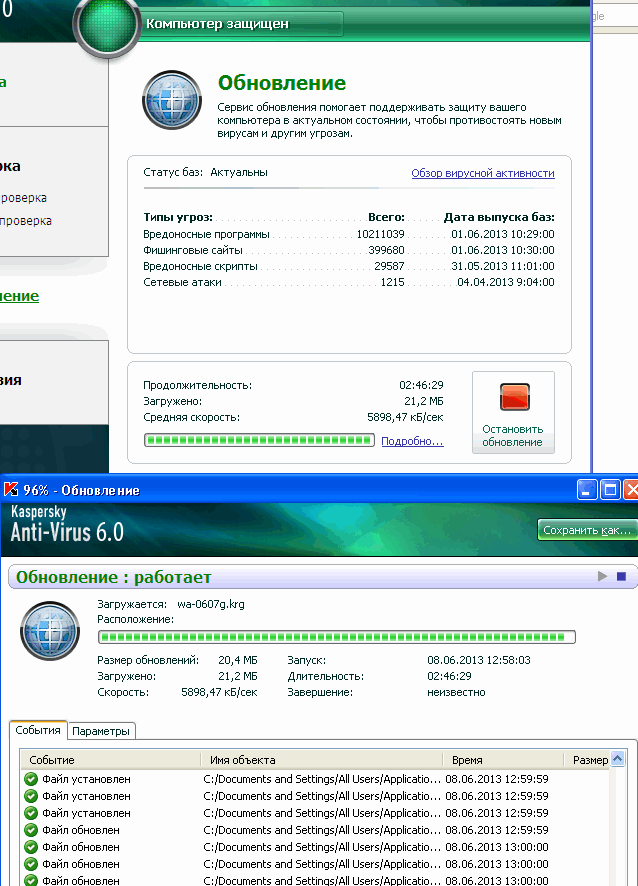Click the Сохранить как... button
638x886 pixels.
[x=587, y=530]
